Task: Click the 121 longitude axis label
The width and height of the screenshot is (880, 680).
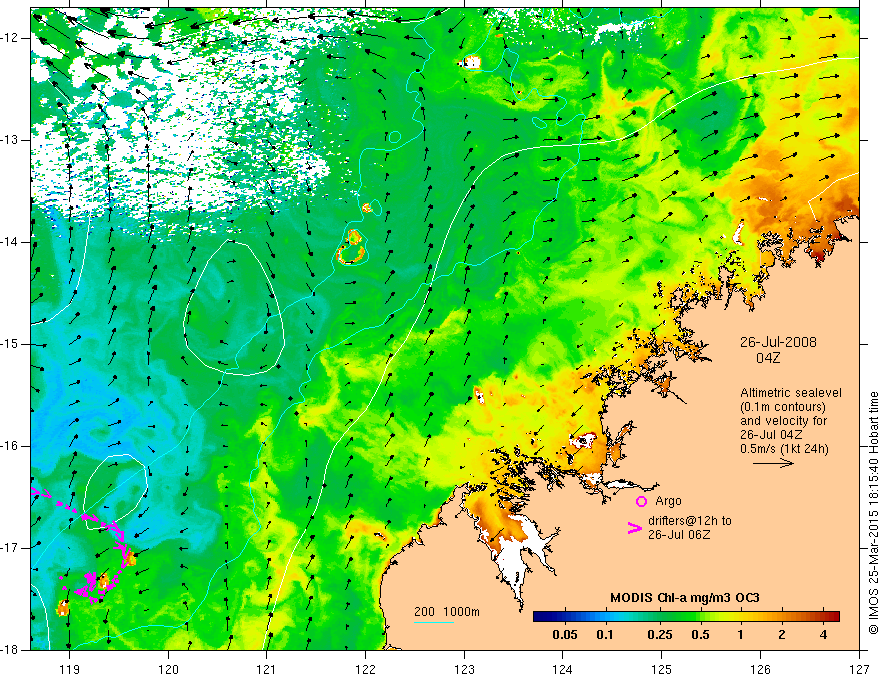Action: tap(267, 669)
